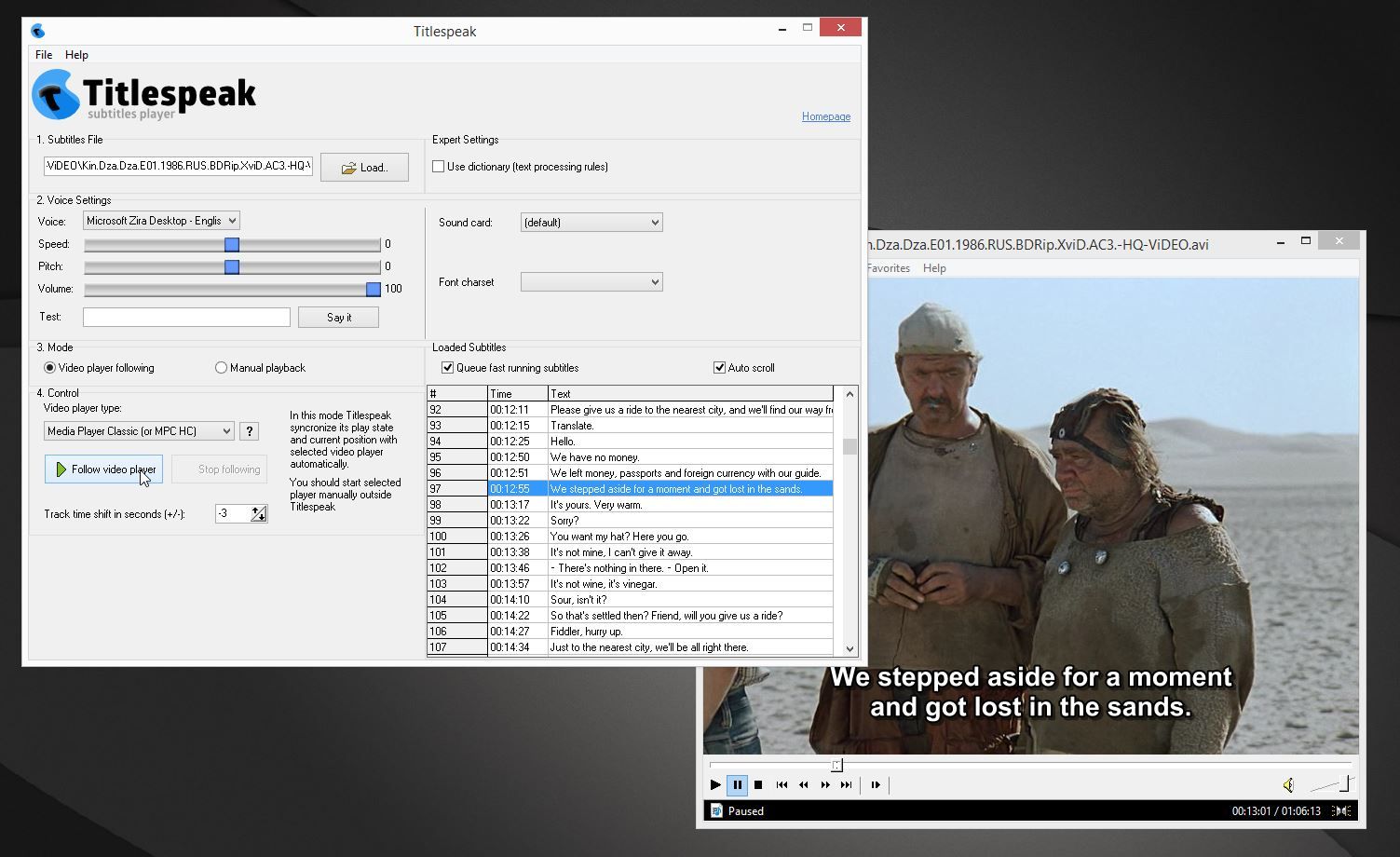Viewport: 1400px width, 857px height.
Task: Select the 'Manual playback' mode
Action: pos(222,368)
